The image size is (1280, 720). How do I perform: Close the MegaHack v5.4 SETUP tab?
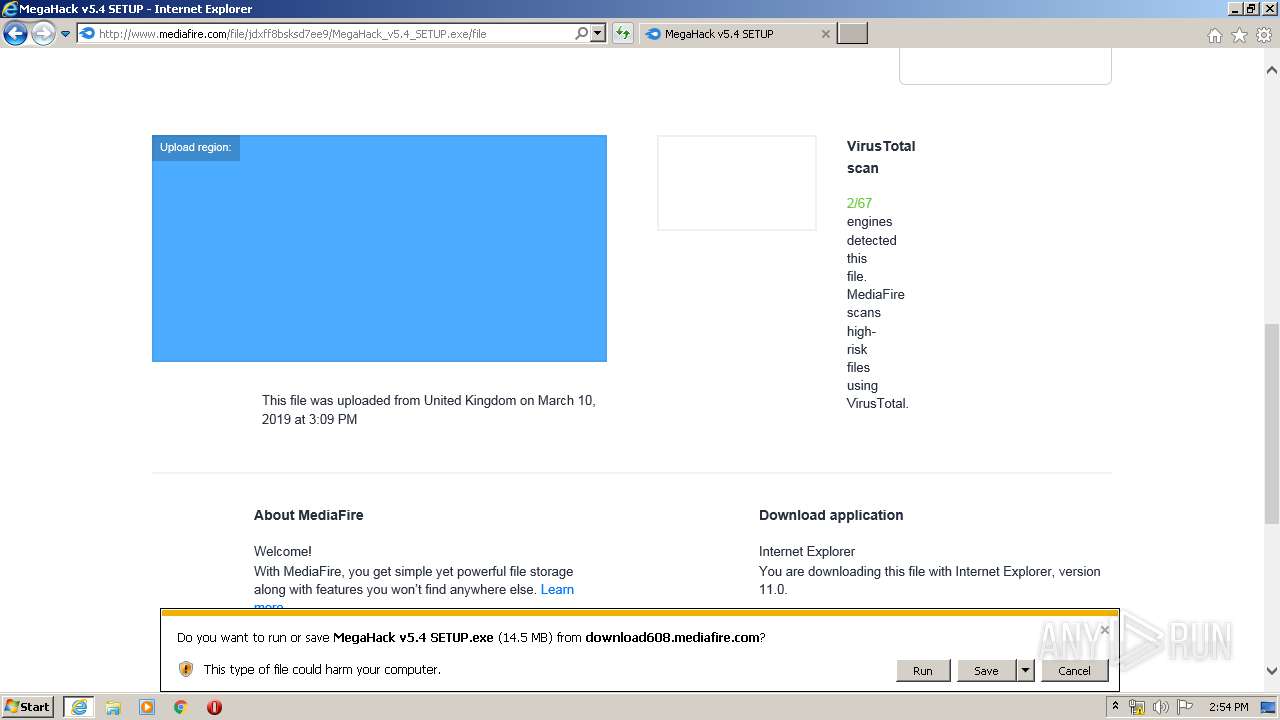tap(825, 34)
